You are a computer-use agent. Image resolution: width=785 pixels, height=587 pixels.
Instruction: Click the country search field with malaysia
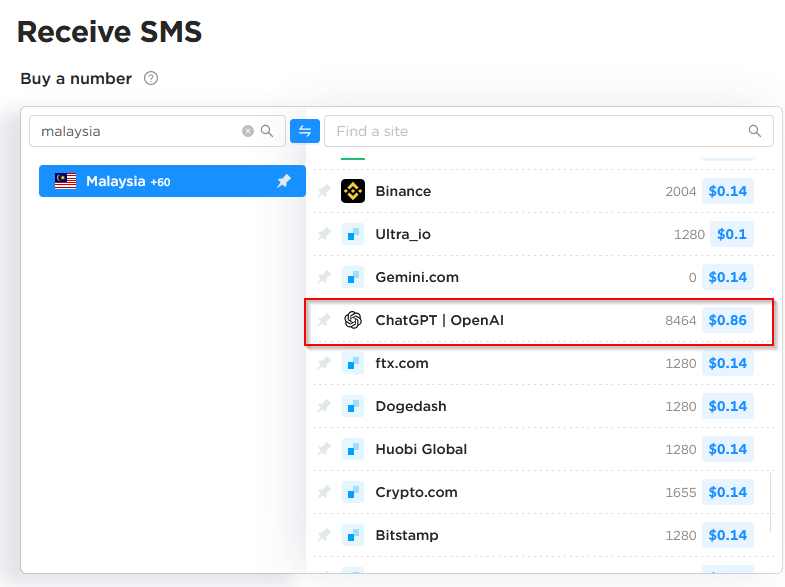(x=157, y=131)
